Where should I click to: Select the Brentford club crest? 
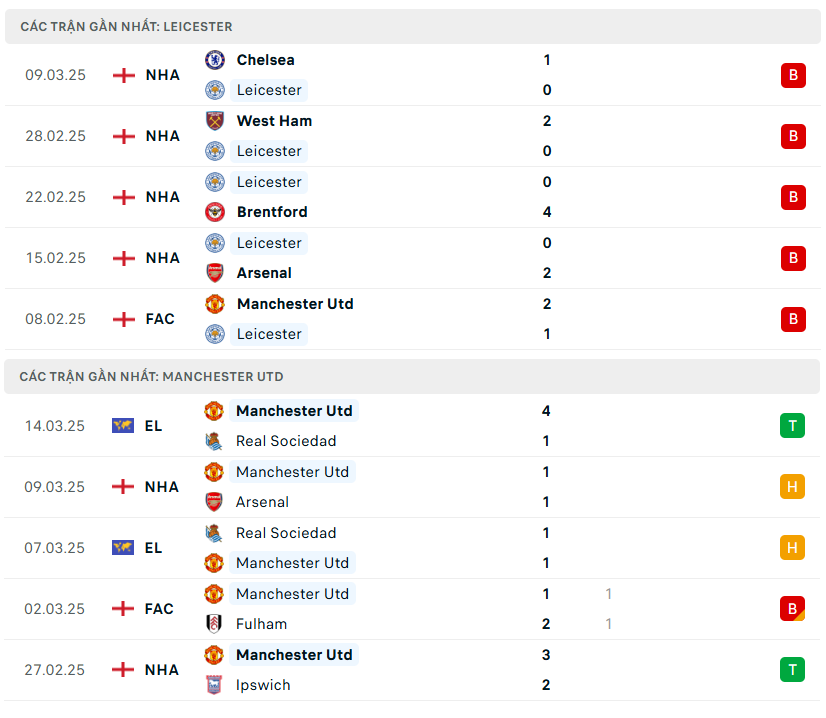pyautogui.click(x=215, y=212)
